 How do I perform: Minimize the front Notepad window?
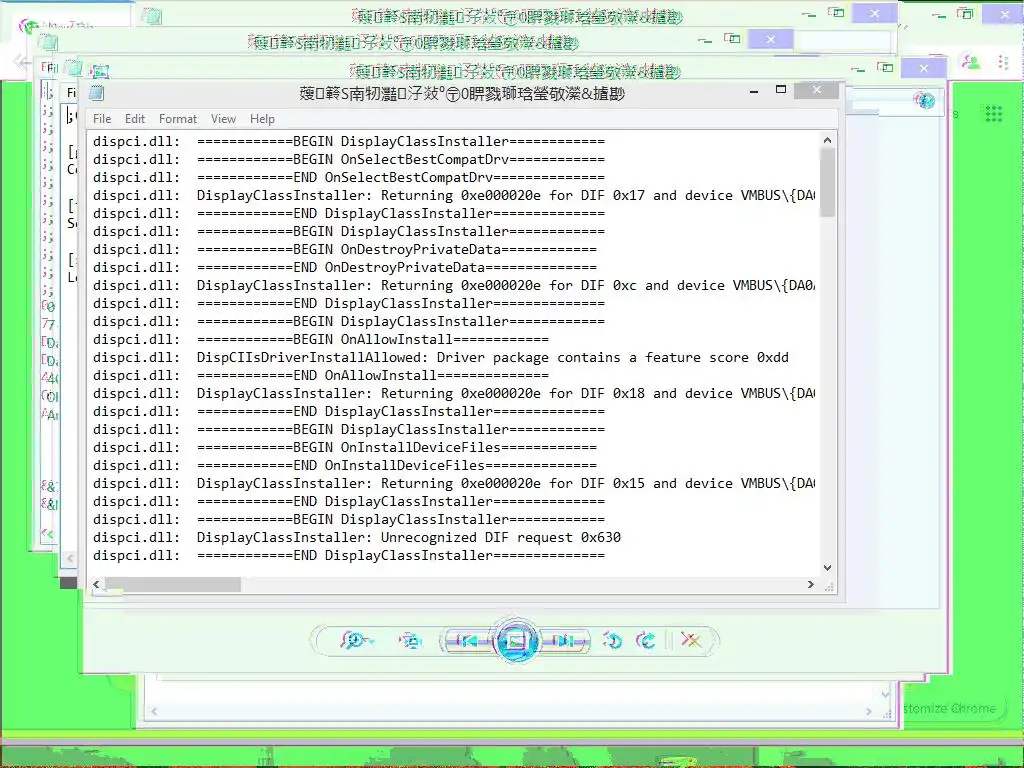pos(754,91)
